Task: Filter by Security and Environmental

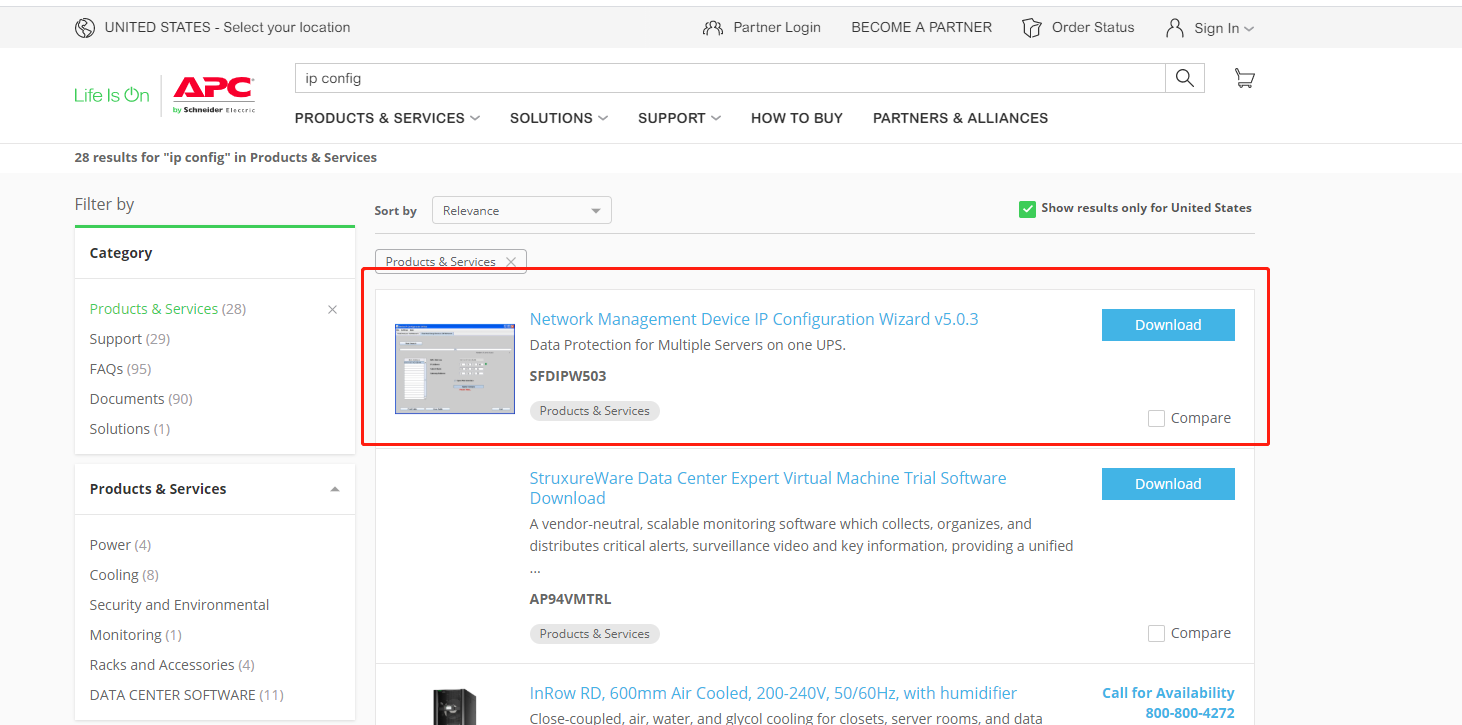Action: (x=179, y=605)
